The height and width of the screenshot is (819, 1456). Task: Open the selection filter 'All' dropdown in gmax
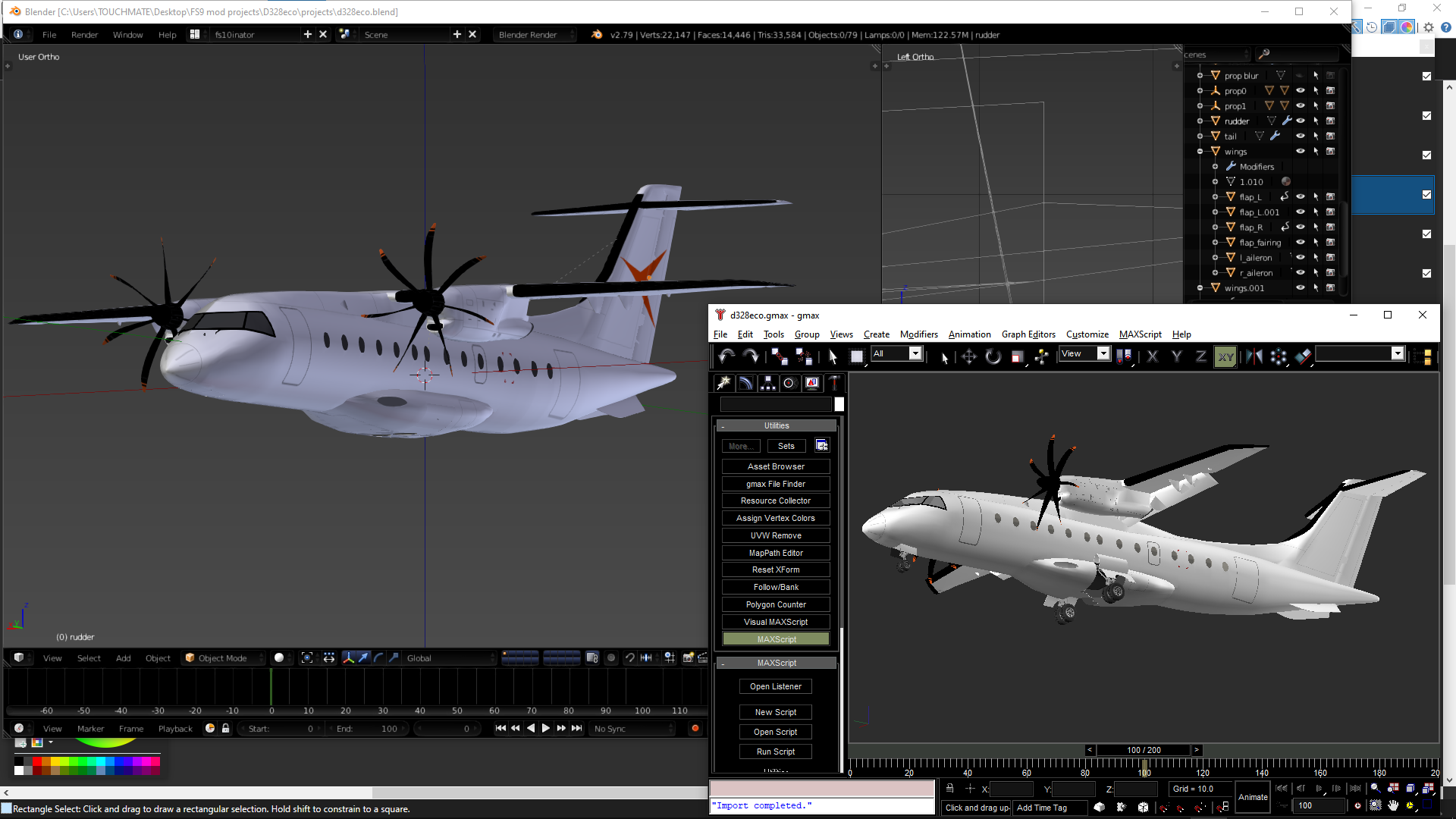point(915,353)
